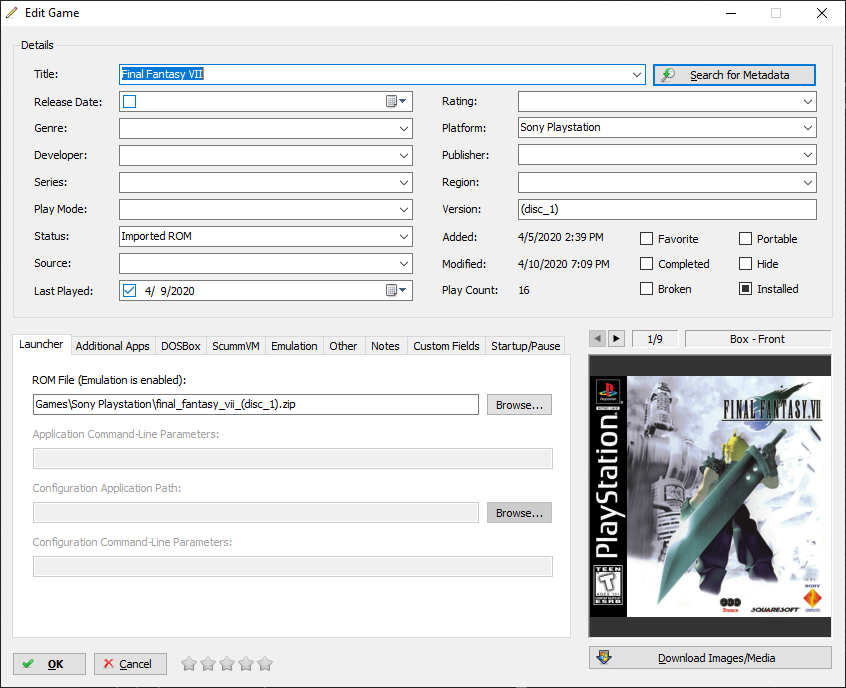846x688 pixels.
Task: Expand the Series dropdown
Action: pyautogui.click(x=404, y=182)
